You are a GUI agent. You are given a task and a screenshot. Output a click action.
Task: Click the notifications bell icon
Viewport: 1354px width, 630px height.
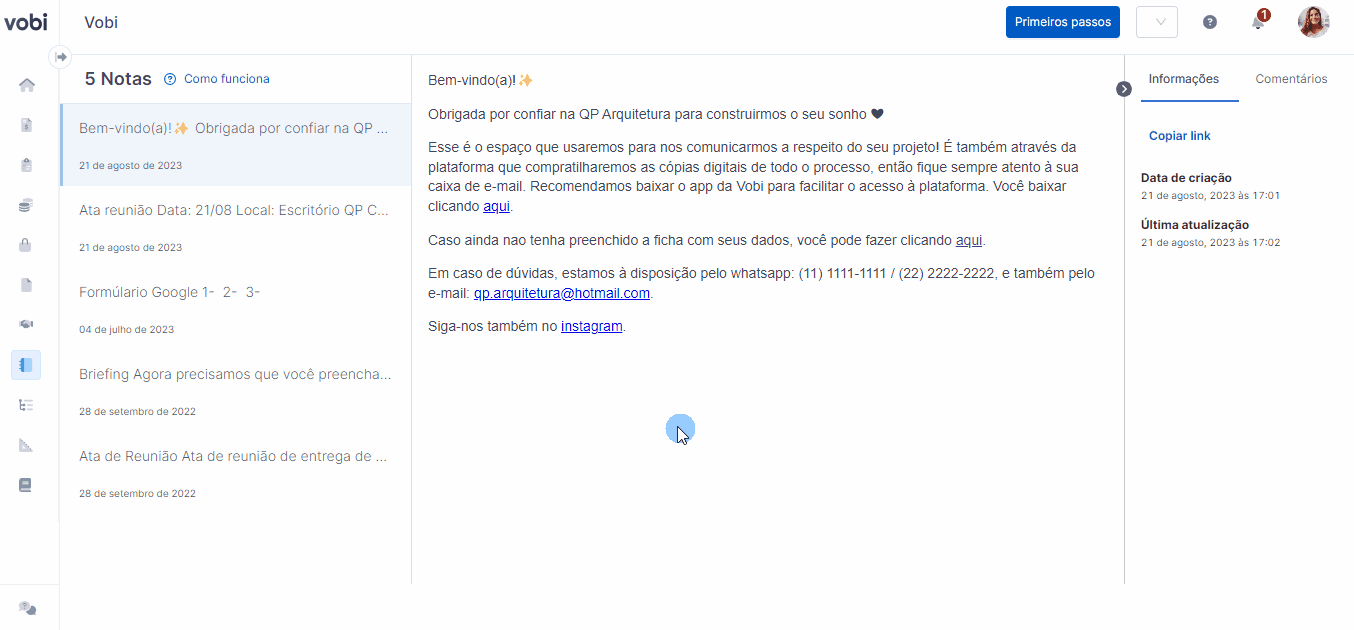pyautogui.click(x=1259, y=21)
